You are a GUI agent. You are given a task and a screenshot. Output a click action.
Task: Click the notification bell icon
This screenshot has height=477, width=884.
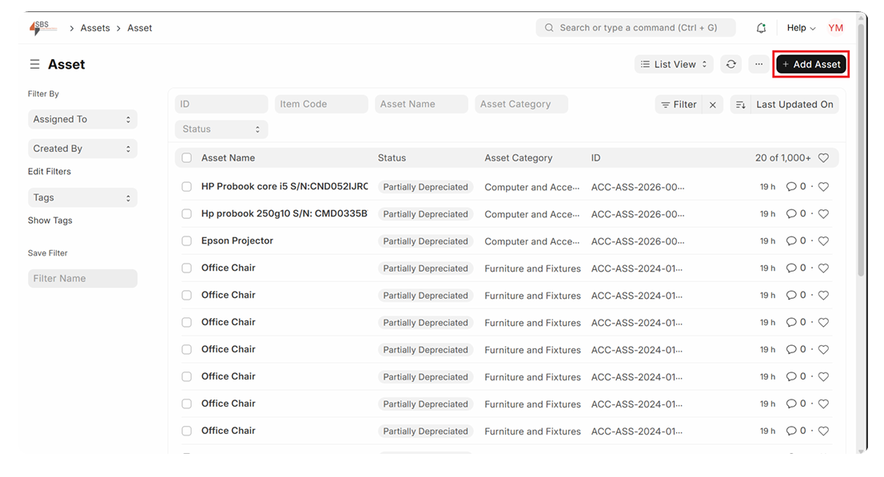coord(761,28)
